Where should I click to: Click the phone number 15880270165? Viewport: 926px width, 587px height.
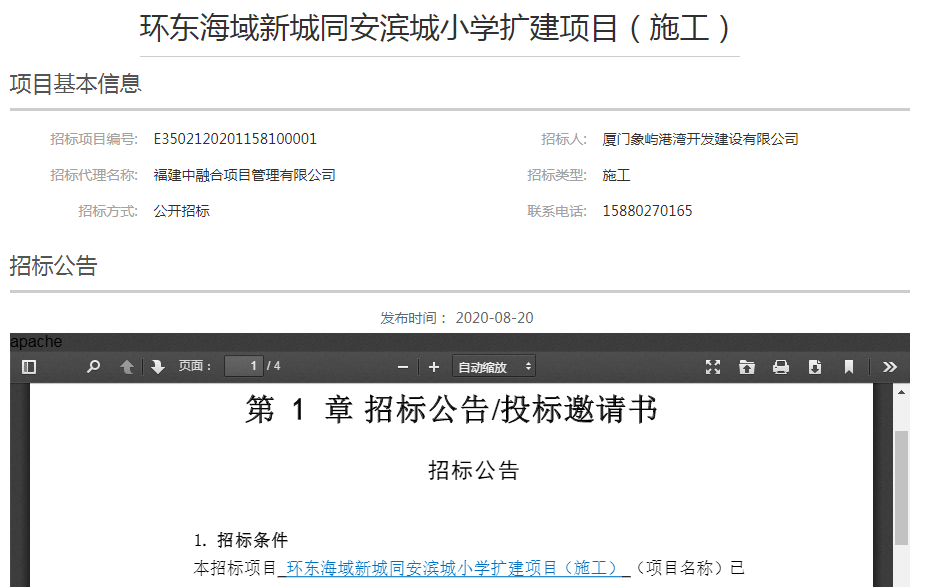pyautogui.click(x=647, y=211)
